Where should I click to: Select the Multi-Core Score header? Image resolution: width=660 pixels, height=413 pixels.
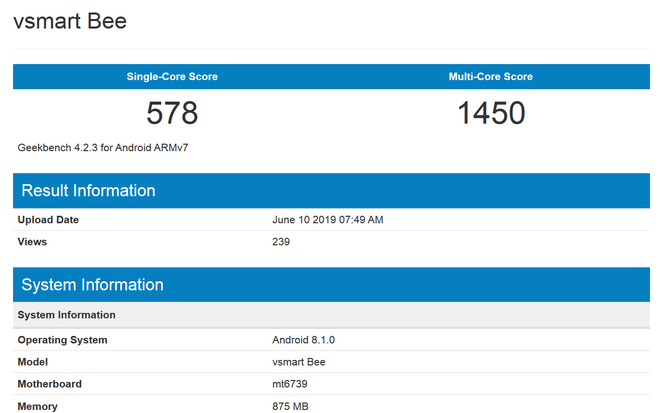pyautogui.click(x=491, y=77)
